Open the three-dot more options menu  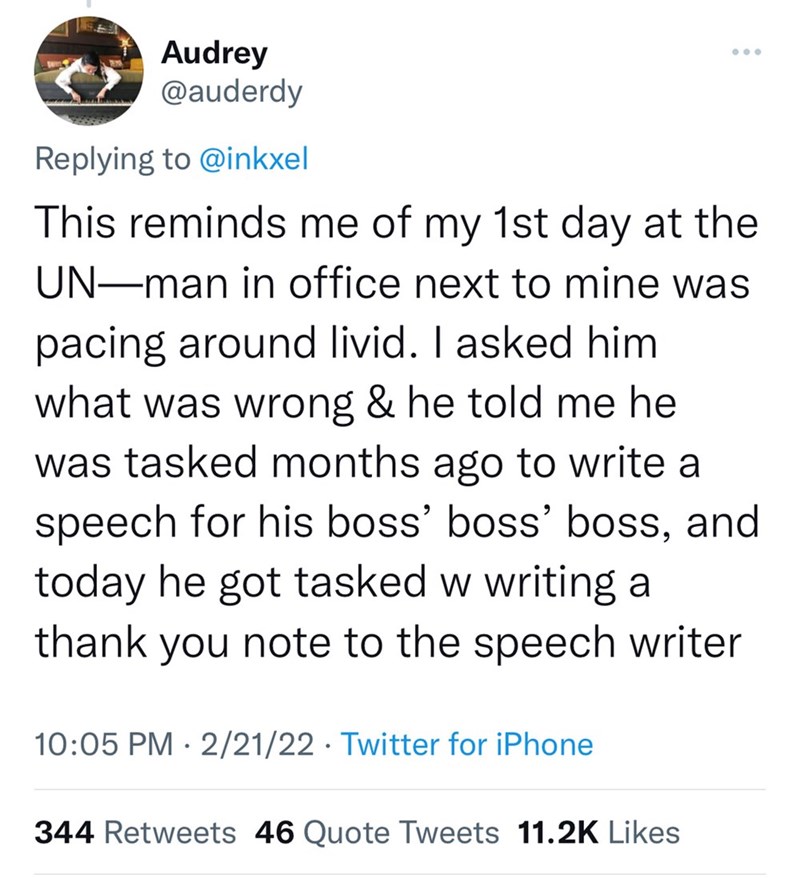point(746,49)
